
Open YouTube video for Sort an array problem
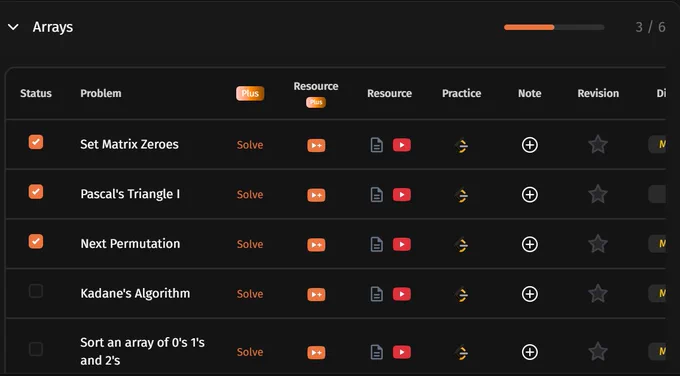402,352
